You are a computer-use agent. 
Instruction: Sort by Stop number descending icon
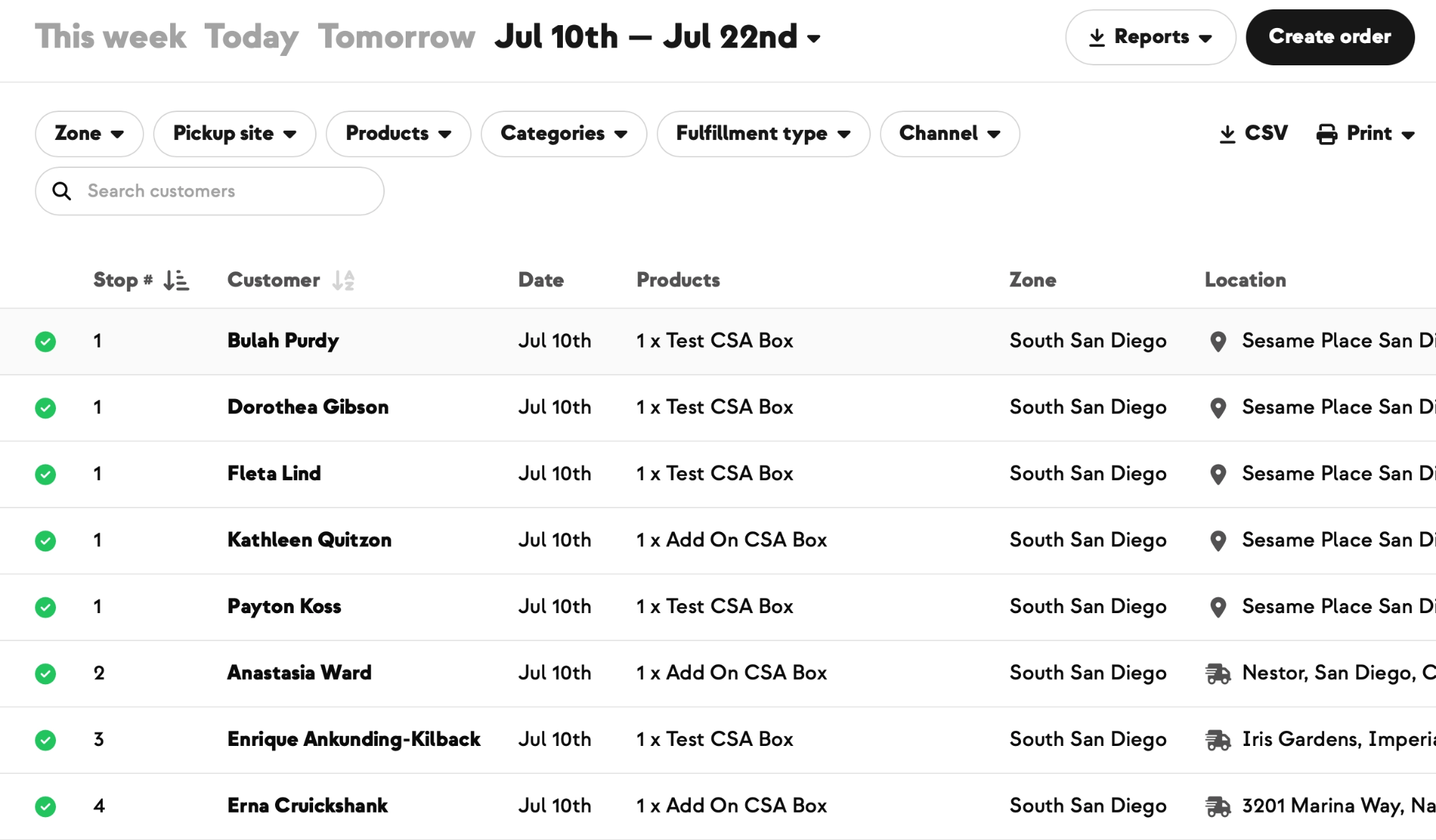[176, 280]
